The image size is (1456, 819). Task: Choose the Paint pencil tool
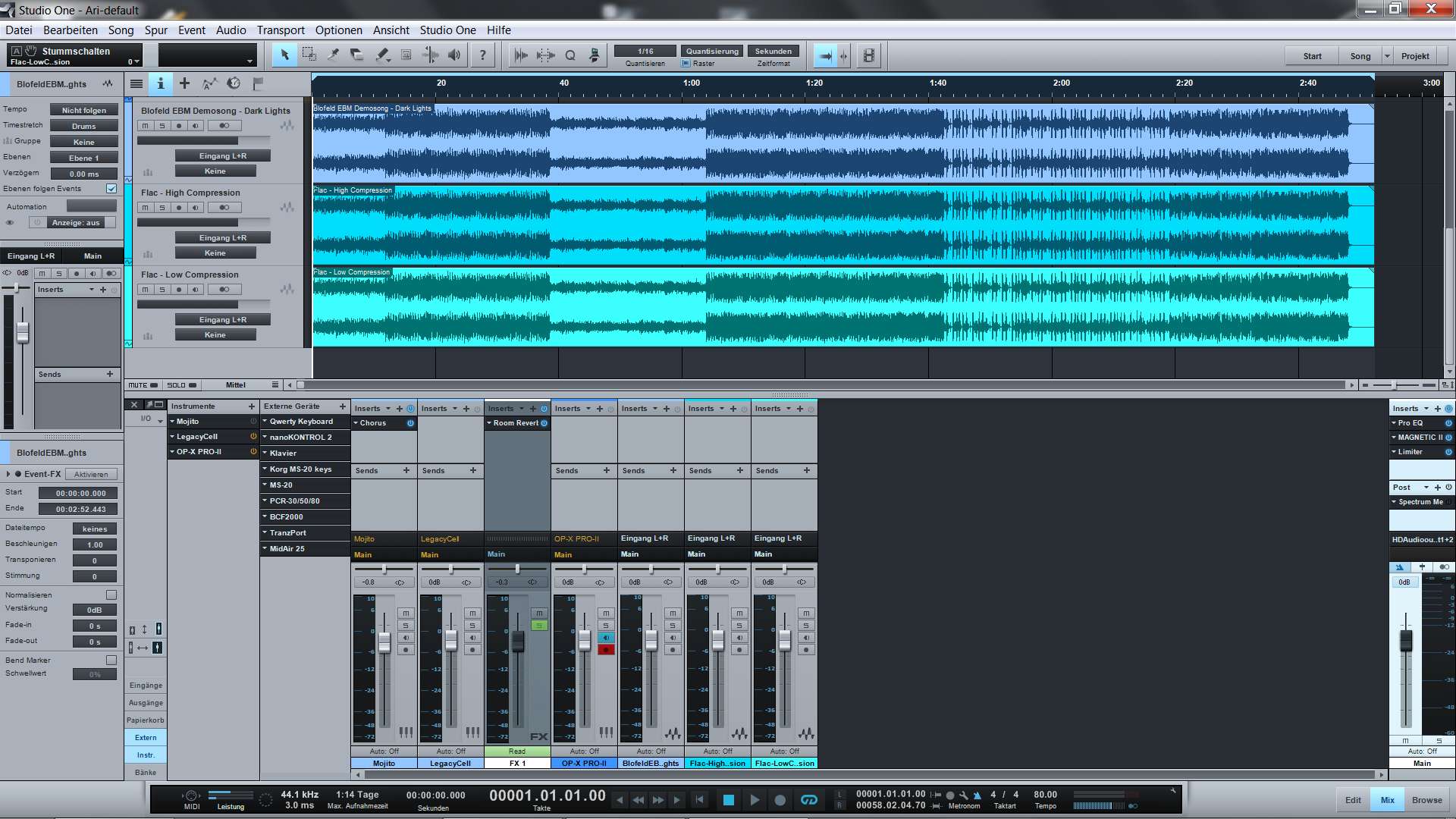[x=382, y=55]
